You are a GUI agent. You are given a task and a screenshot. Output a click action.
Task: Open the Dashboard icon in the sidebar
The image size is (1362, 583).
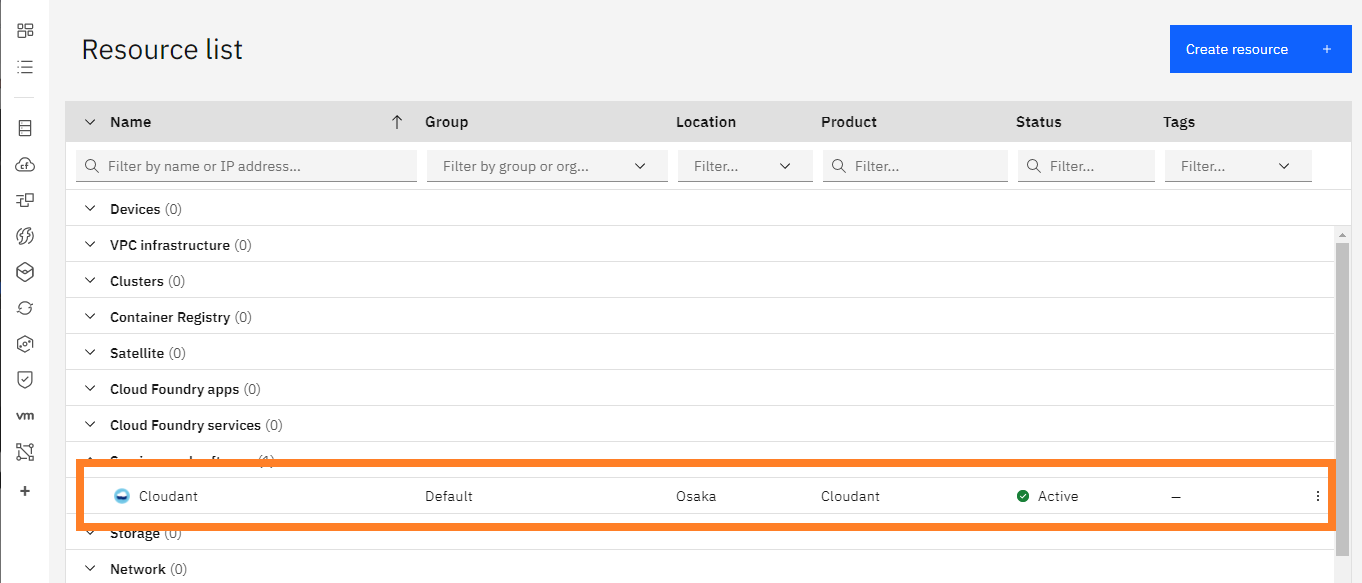coord(25,31)
